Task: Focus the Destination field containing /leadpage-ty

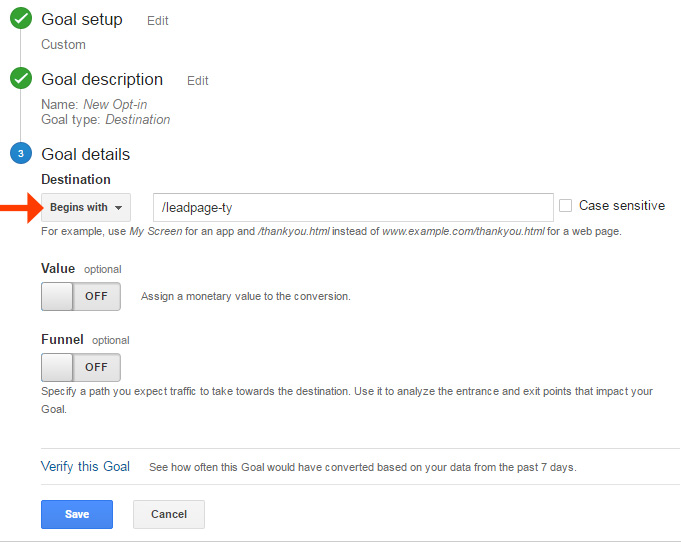Action: [x=352, y=207]
